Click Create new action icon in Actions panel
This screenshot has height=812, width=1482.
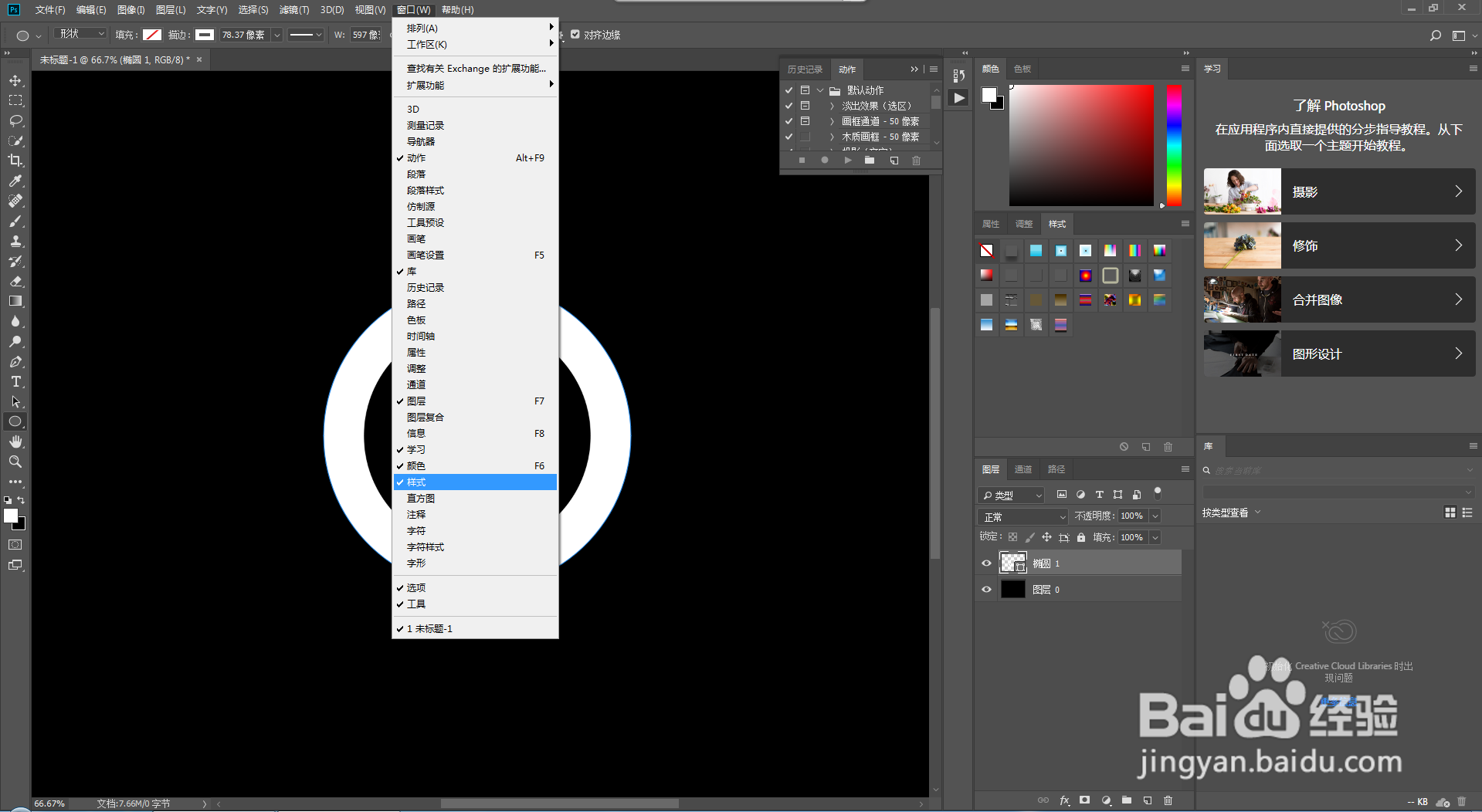point(894,161)
